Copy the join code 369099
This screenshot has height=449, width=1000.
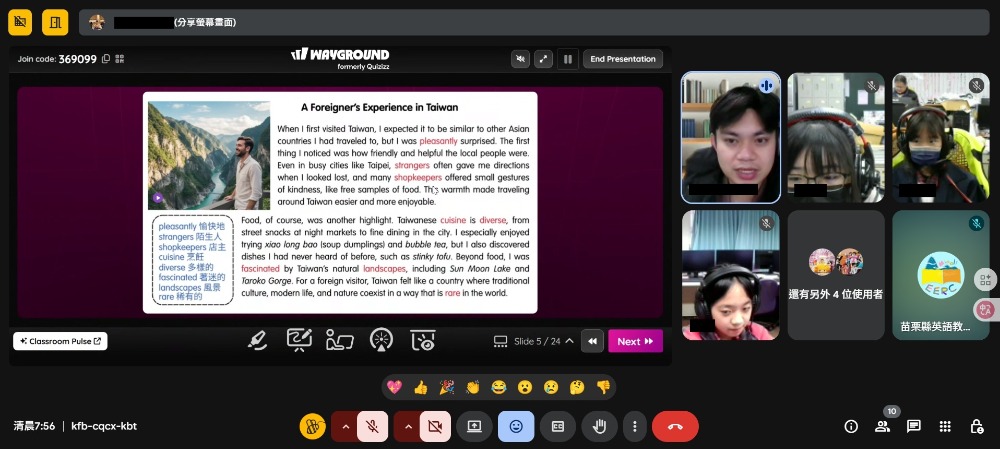pos(106,59)
